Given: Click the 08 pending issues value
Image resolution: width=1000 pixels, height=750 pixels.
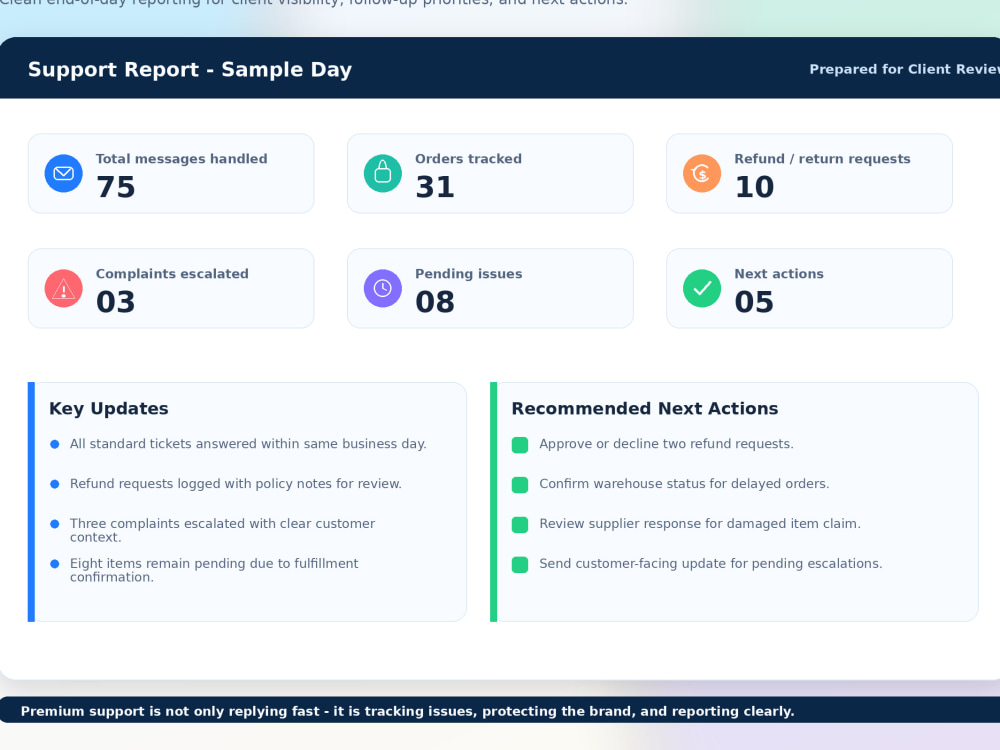Looking at the screenshot, I should tap(435, 302).
